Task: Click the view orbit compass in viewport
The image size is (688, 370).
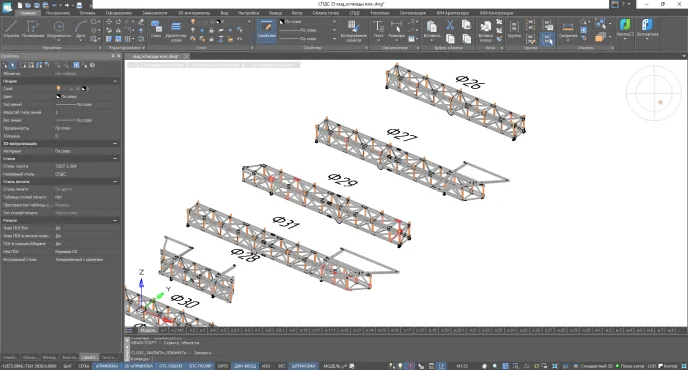Action: click(x=653, y=93)
